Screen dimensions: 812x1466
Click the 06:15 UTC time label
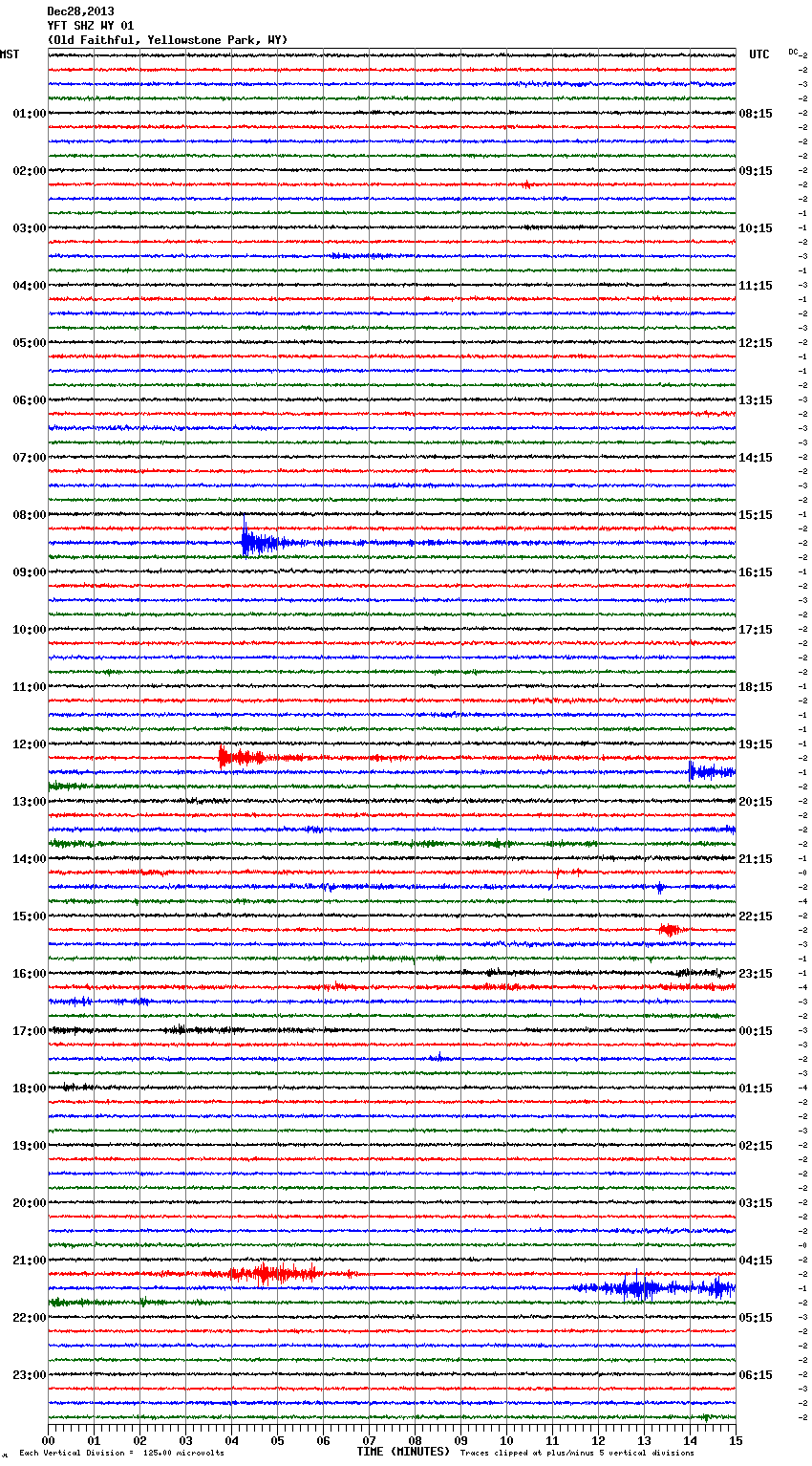[756, 1375]
